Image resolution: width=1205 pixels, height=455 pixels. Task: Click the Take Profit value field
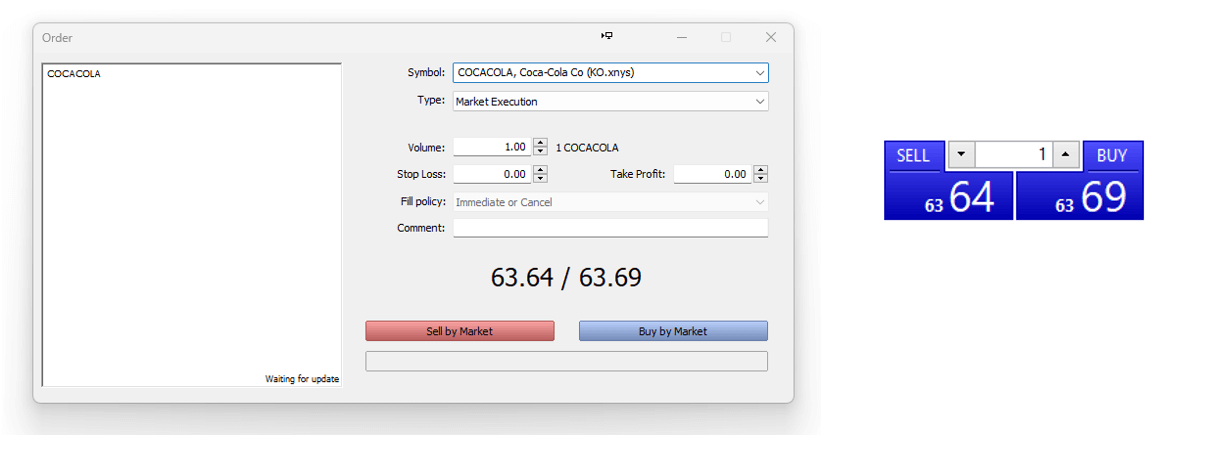click(x=713, y=174)
